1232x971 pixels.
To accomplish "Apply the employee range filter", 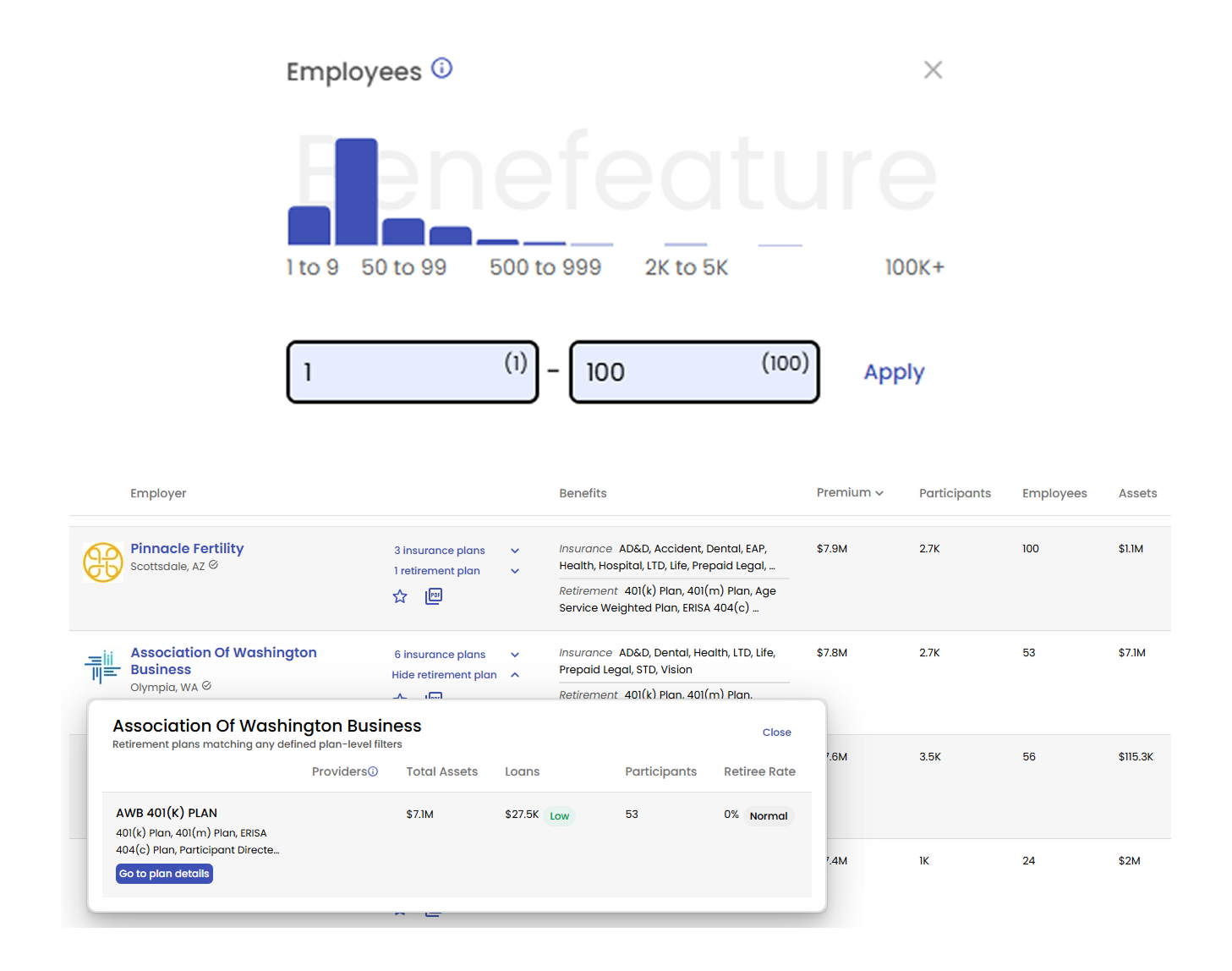I will [x=894, y=372].
